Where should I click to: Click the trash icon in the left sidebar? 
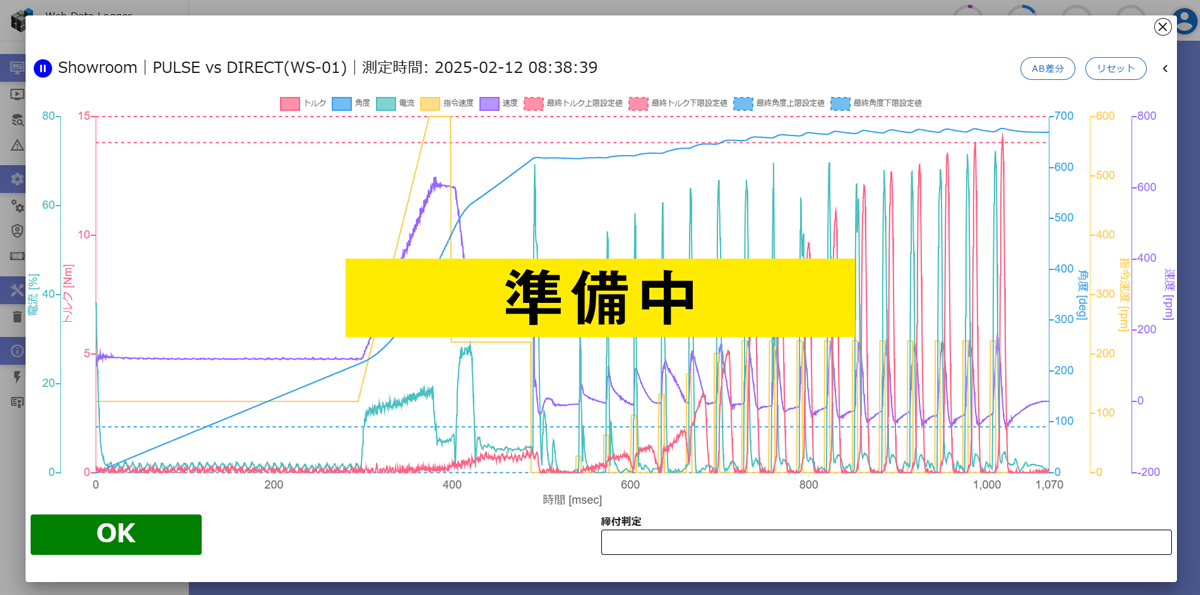click(x=15, y=316)
